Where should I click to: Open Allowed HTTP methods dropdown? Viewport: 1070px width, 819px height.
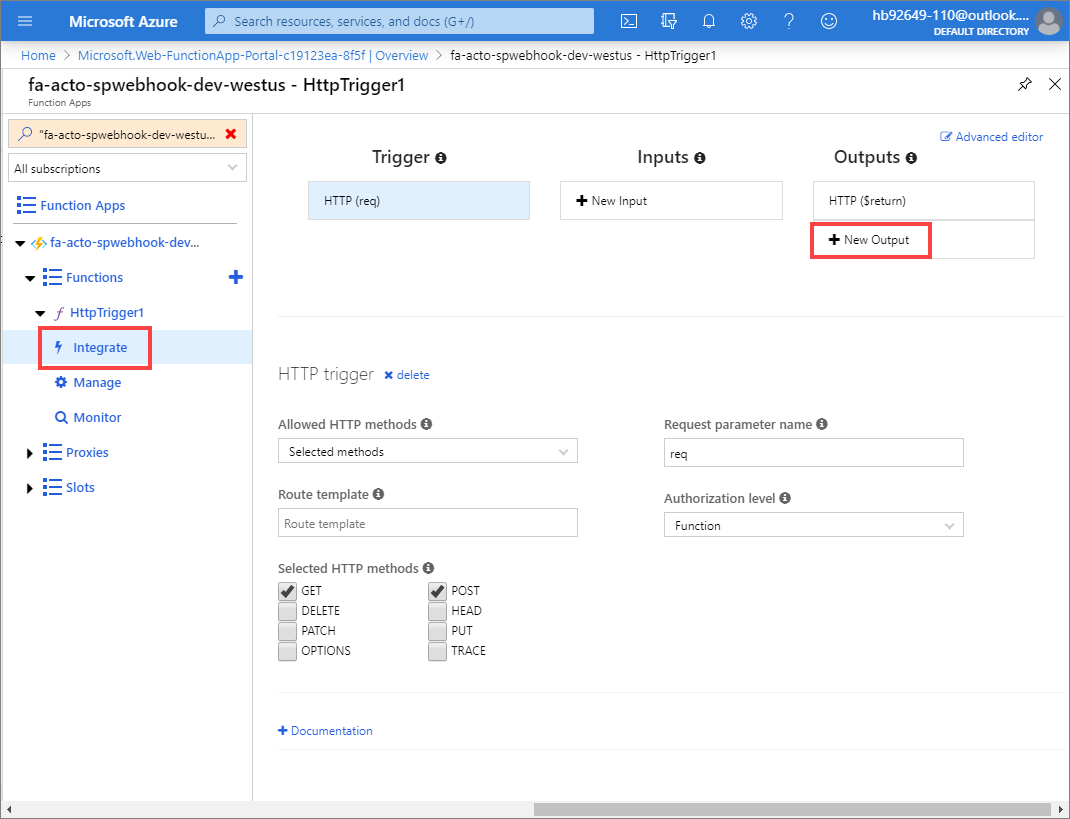click(x=428, y=451)
